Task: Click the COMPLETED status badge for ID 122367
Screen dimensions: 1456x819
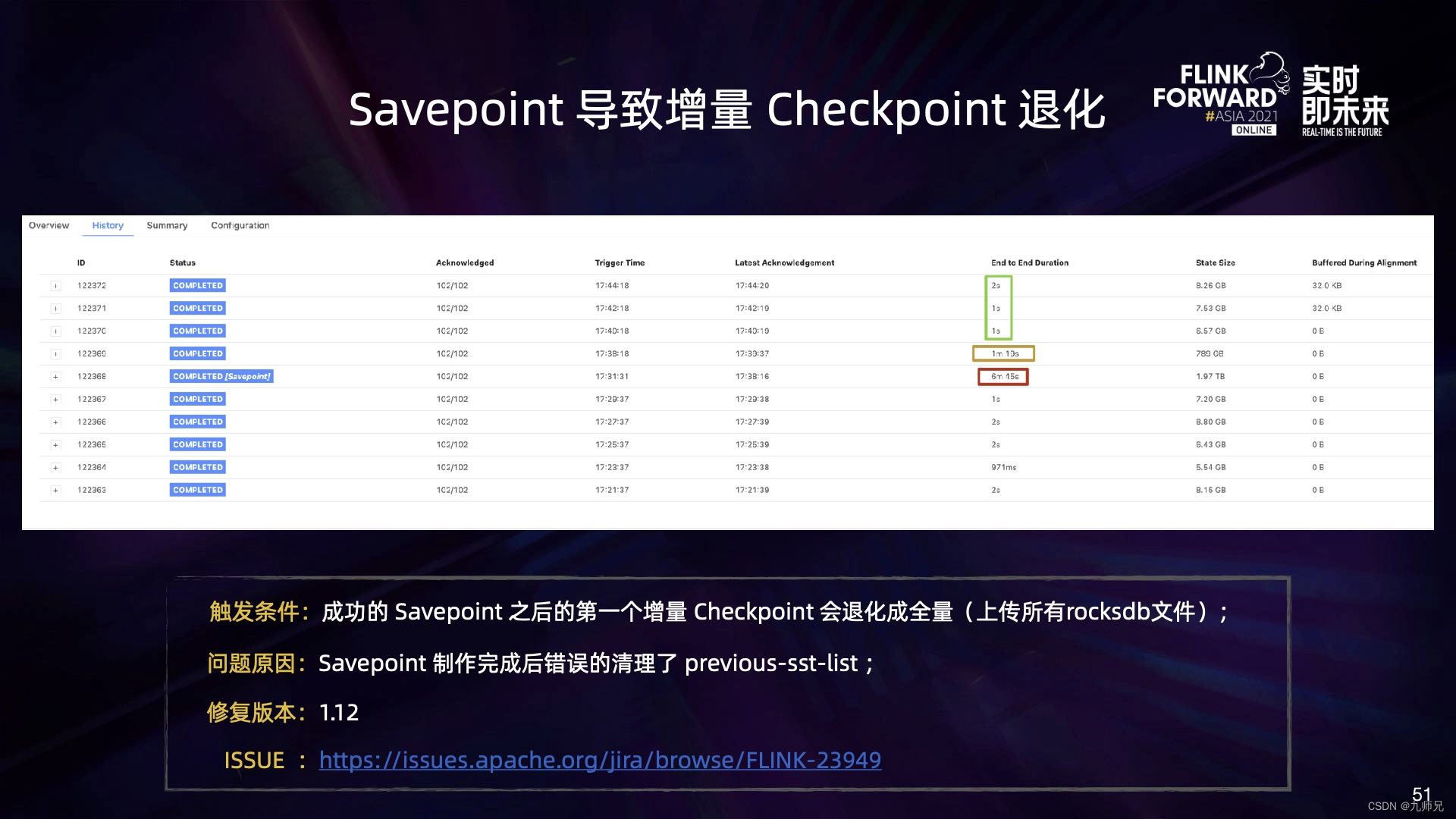Action: [x=196, y=398]
